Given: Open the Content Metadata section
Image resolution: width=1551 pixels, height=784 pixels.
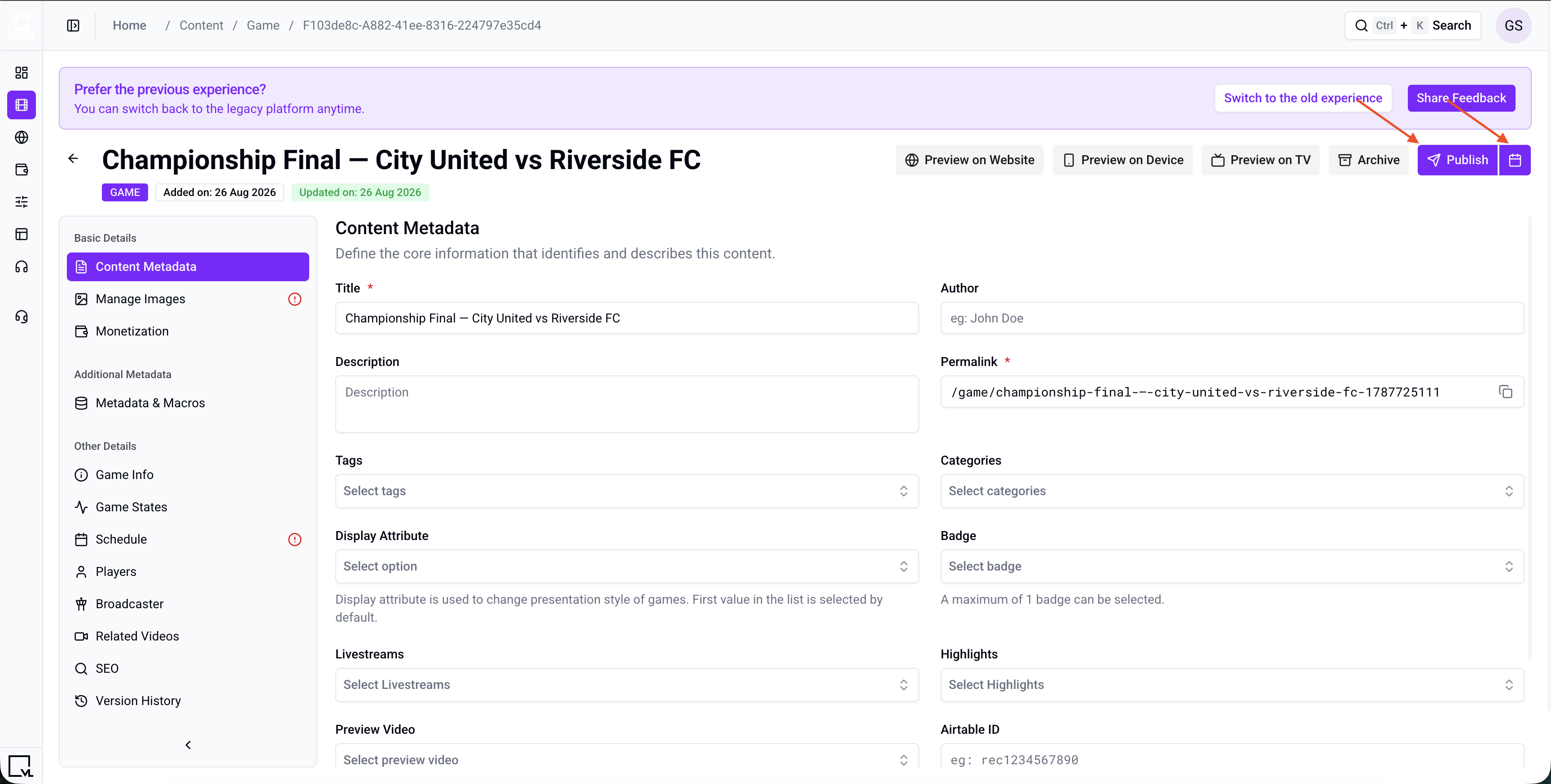Looking at the screenshot, I should point(188,266).
